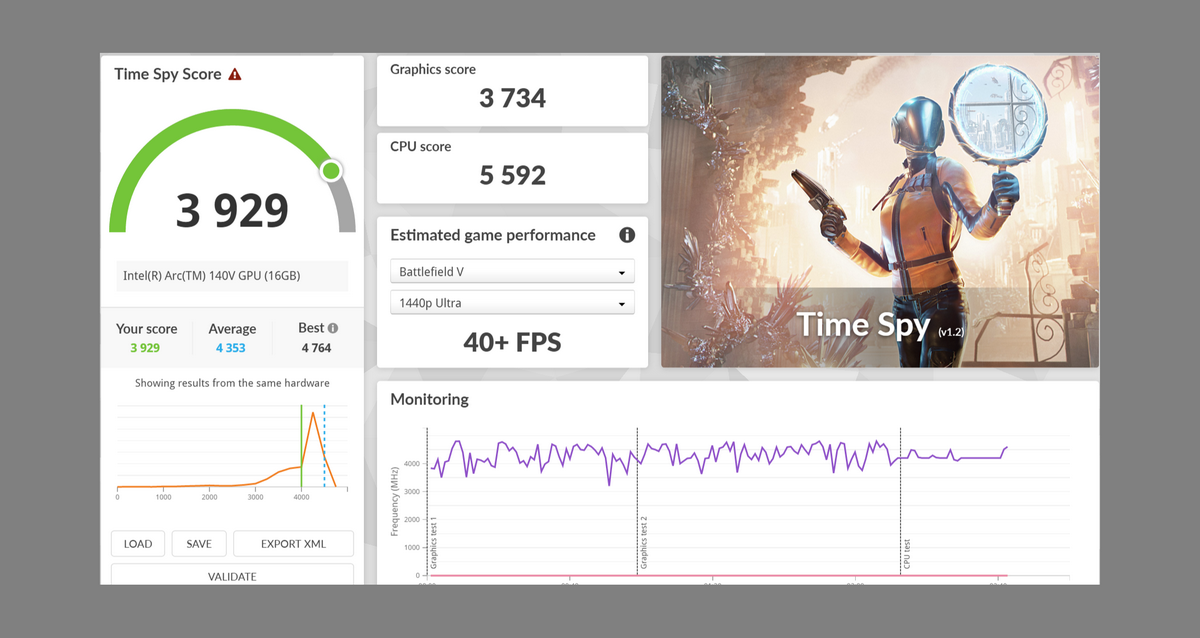Image resolution: width=1200 pixels, height=638 pixels.
Task: Open the 1440p Ultra resolution dropdown
Action: coord(512,303)
